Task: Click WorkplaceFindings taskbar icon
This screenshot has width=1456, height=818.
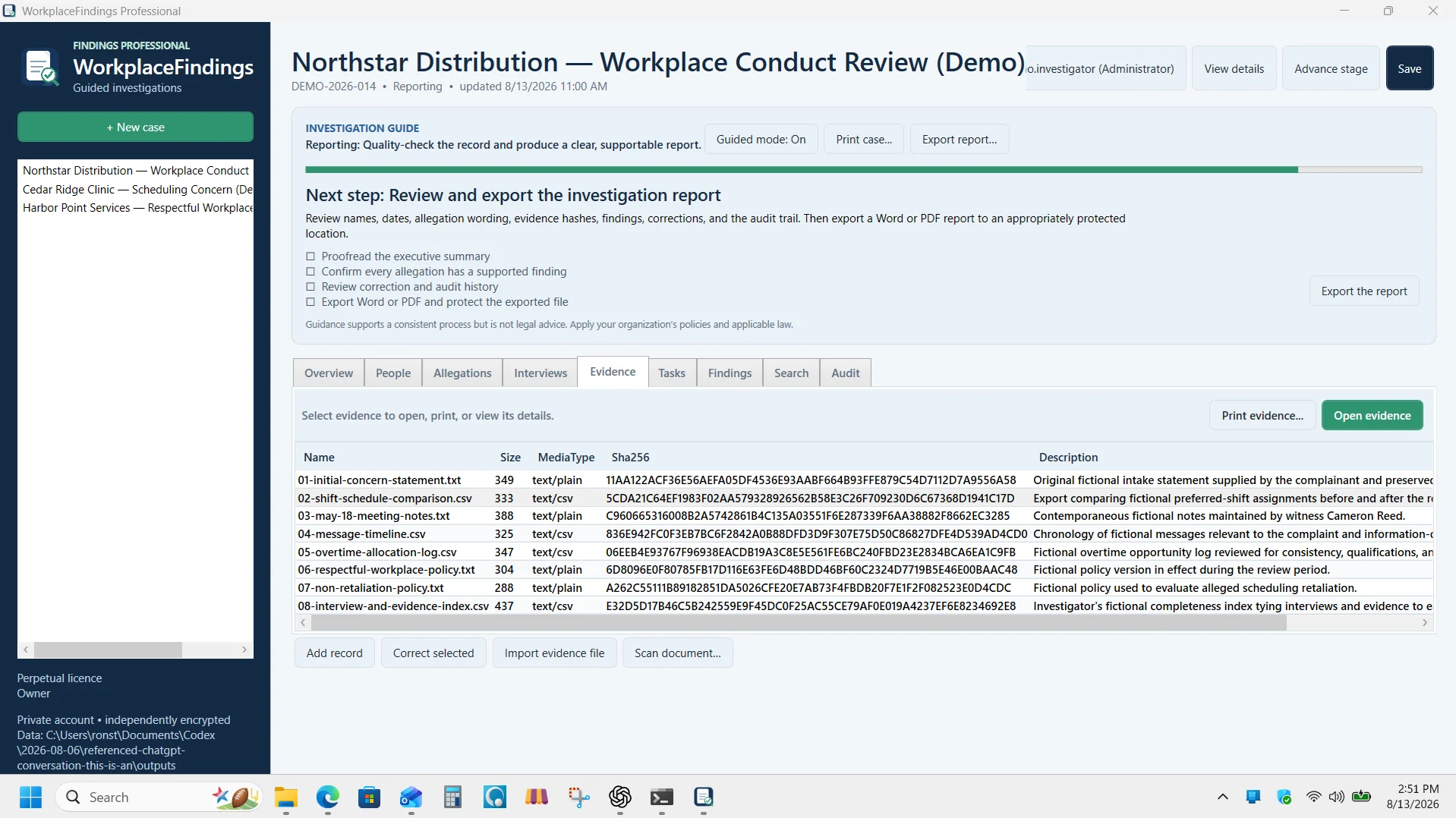Action: click(704, 797)
